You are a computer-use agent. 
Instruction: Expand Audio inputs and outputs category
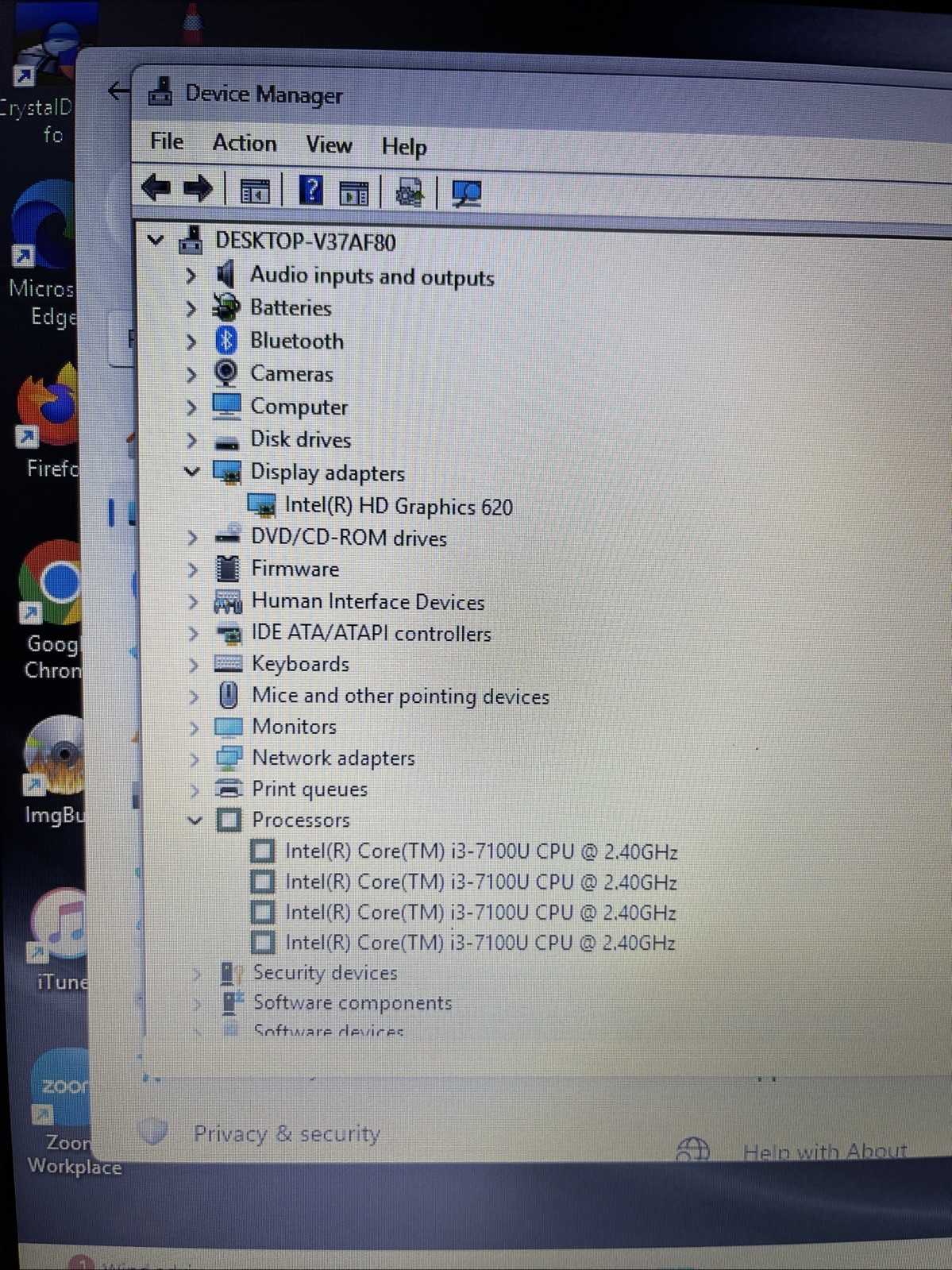pyautogui.click(x=191, y=276)
